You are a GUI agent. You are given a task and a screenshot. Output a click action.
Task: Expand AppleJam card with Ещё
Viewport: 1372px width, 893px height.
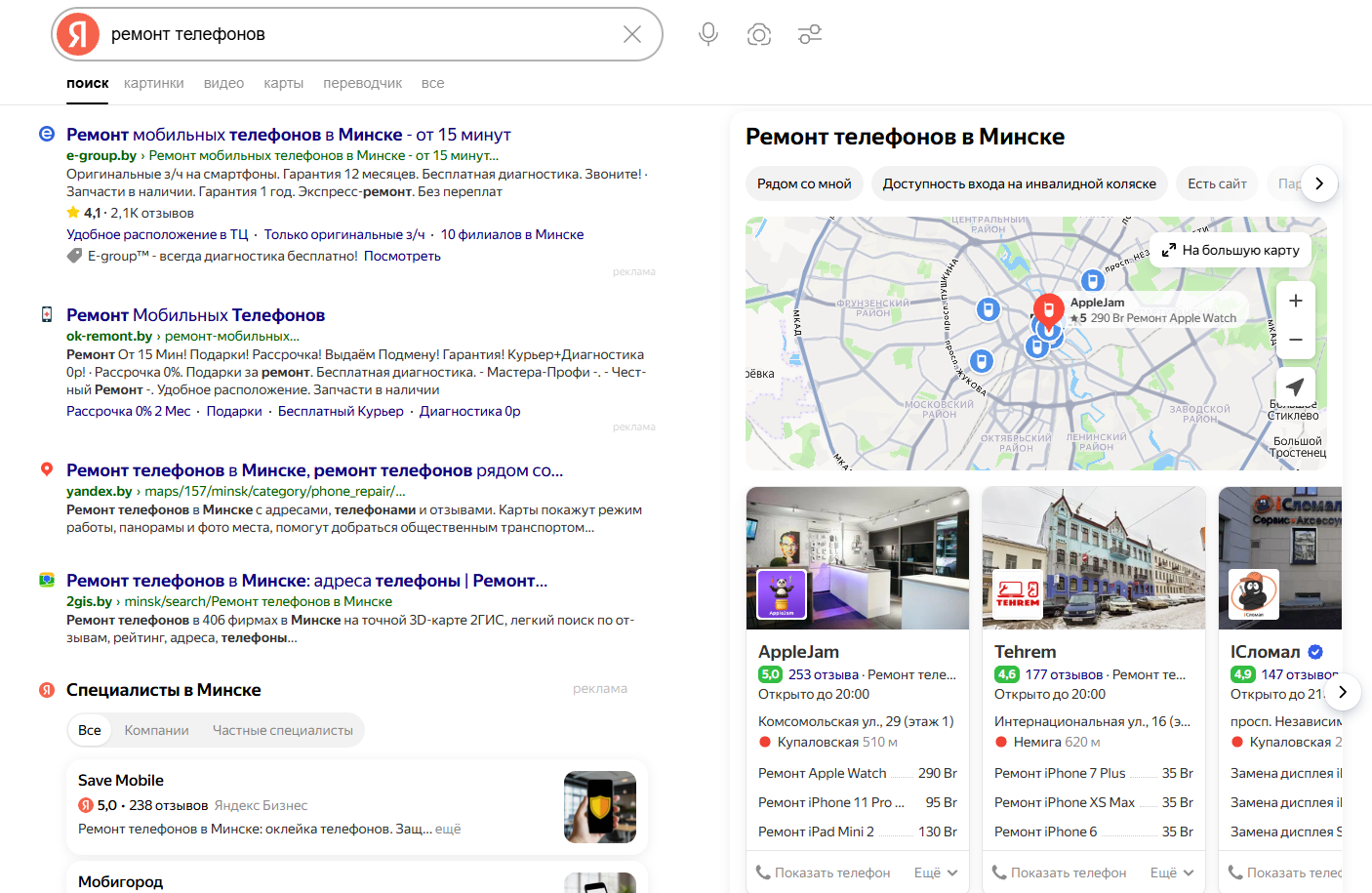point(936,873)
